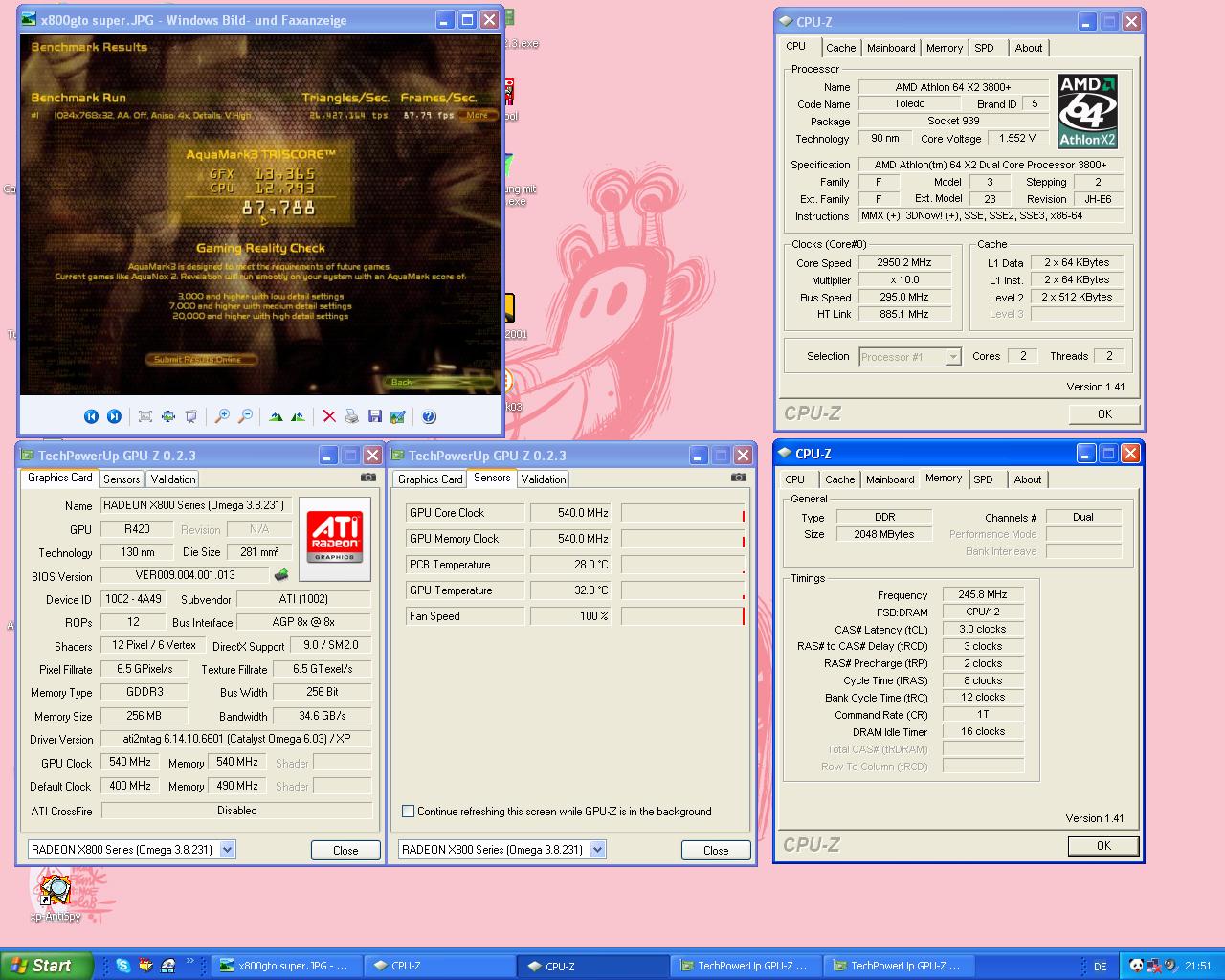
Task: Rotate image clockwise in picture viewer
Action: 276,416
